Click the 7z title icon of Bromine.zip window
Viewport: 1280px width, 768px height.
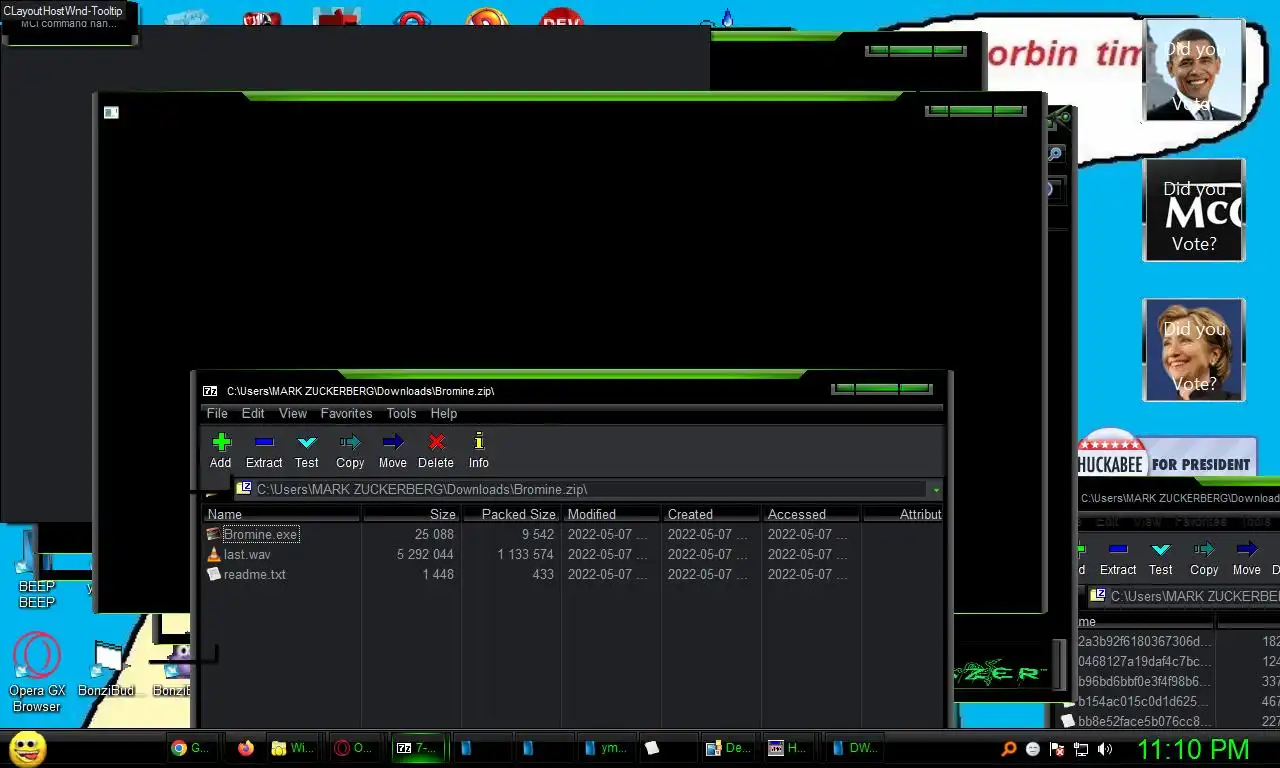point(210,391)
